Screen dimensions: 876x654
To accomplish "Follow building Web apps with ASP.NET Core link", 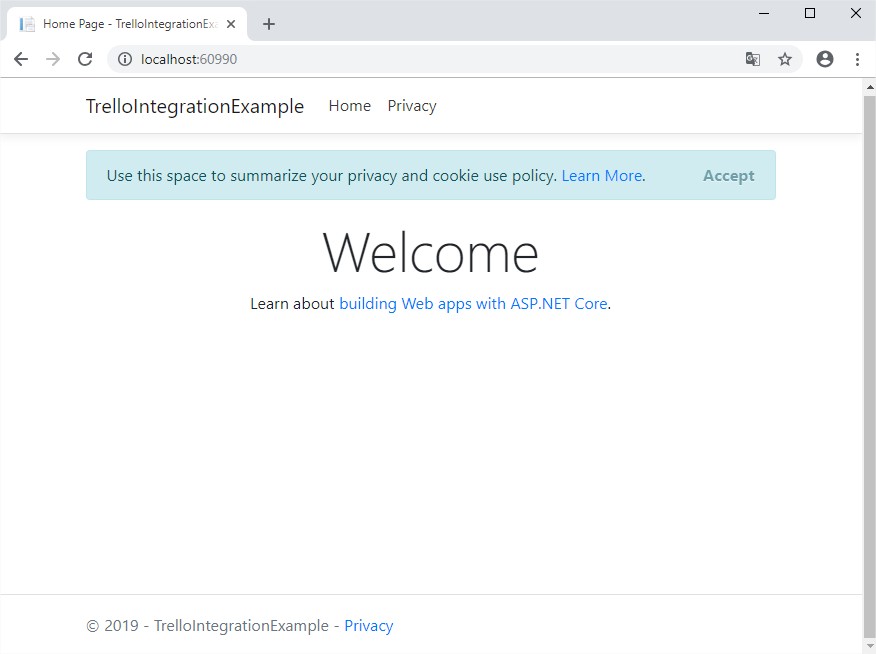I will (473, 303).
